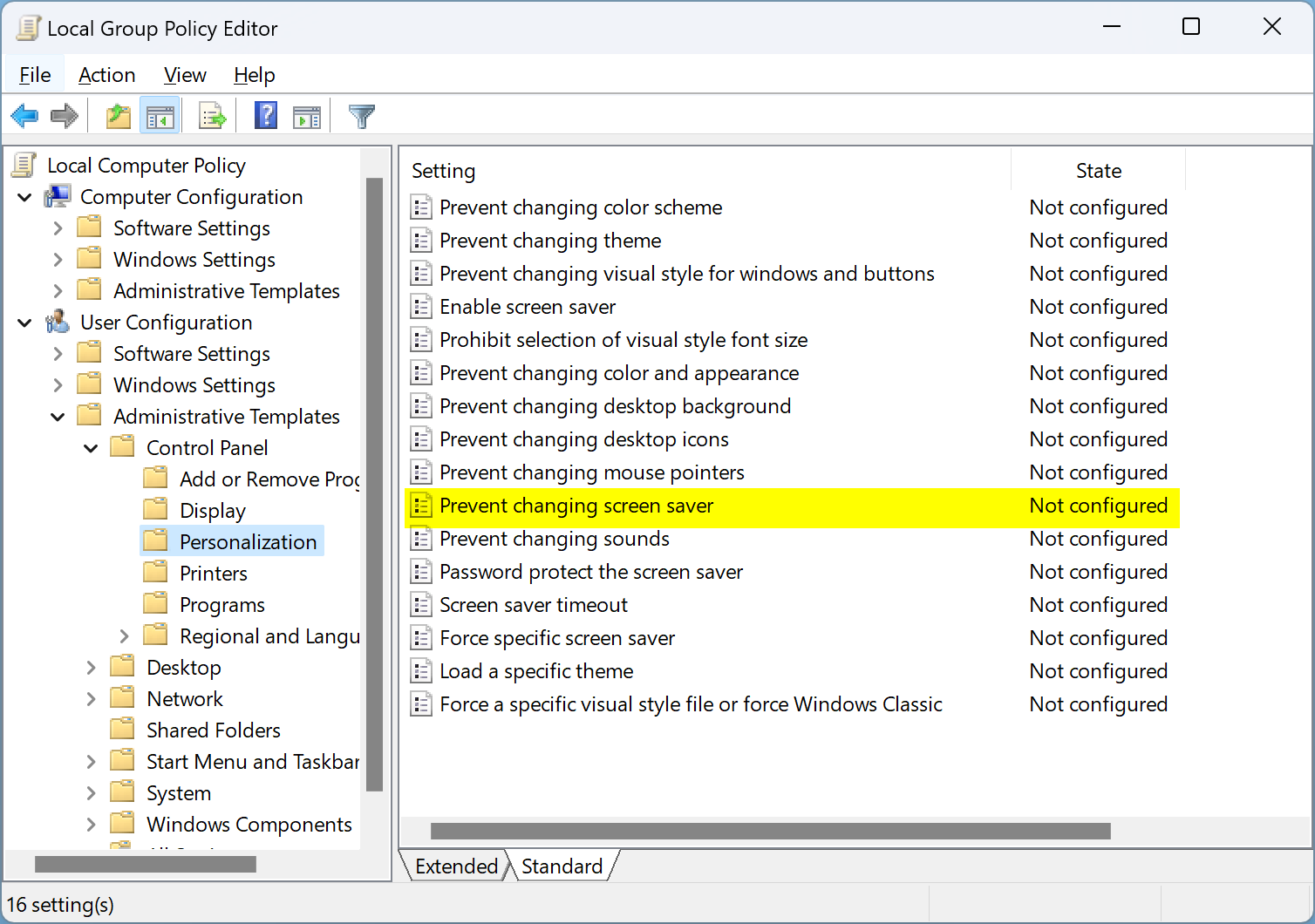The image size is (1315, 924).
Task: Switch to the Standard tab
Action: click(x=562, y=866)
